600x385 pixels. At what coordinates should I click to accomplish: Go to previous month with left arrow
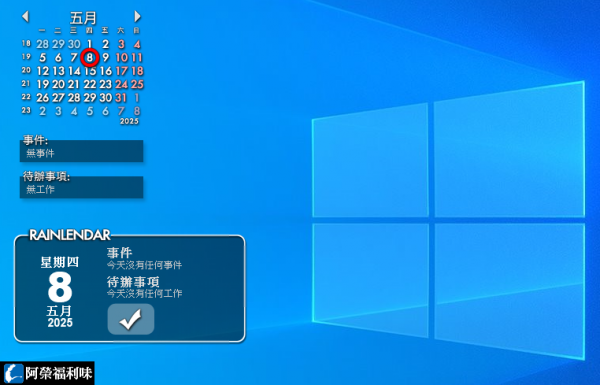point(25,16)
